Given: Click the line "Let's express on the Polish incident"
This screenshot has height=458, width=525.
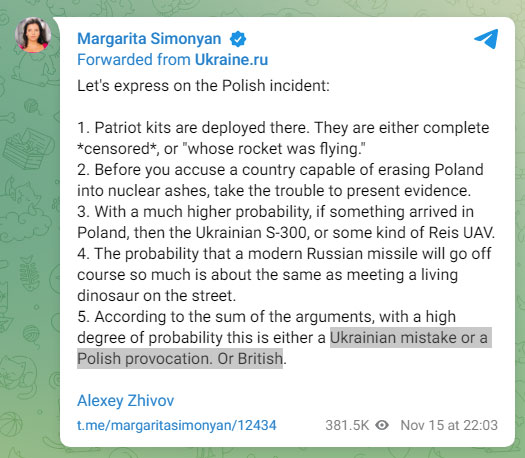Looking at the screenshot, I should [203, 86].
